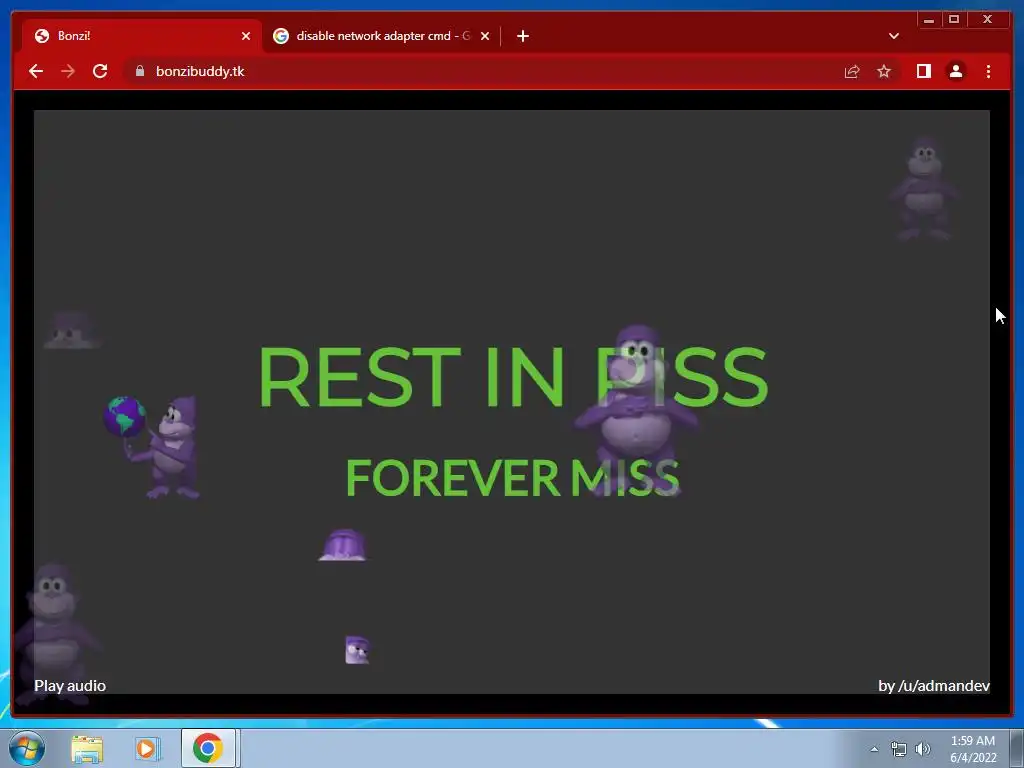
Task: Maximize the Chrome window
Action: [953, 20]
